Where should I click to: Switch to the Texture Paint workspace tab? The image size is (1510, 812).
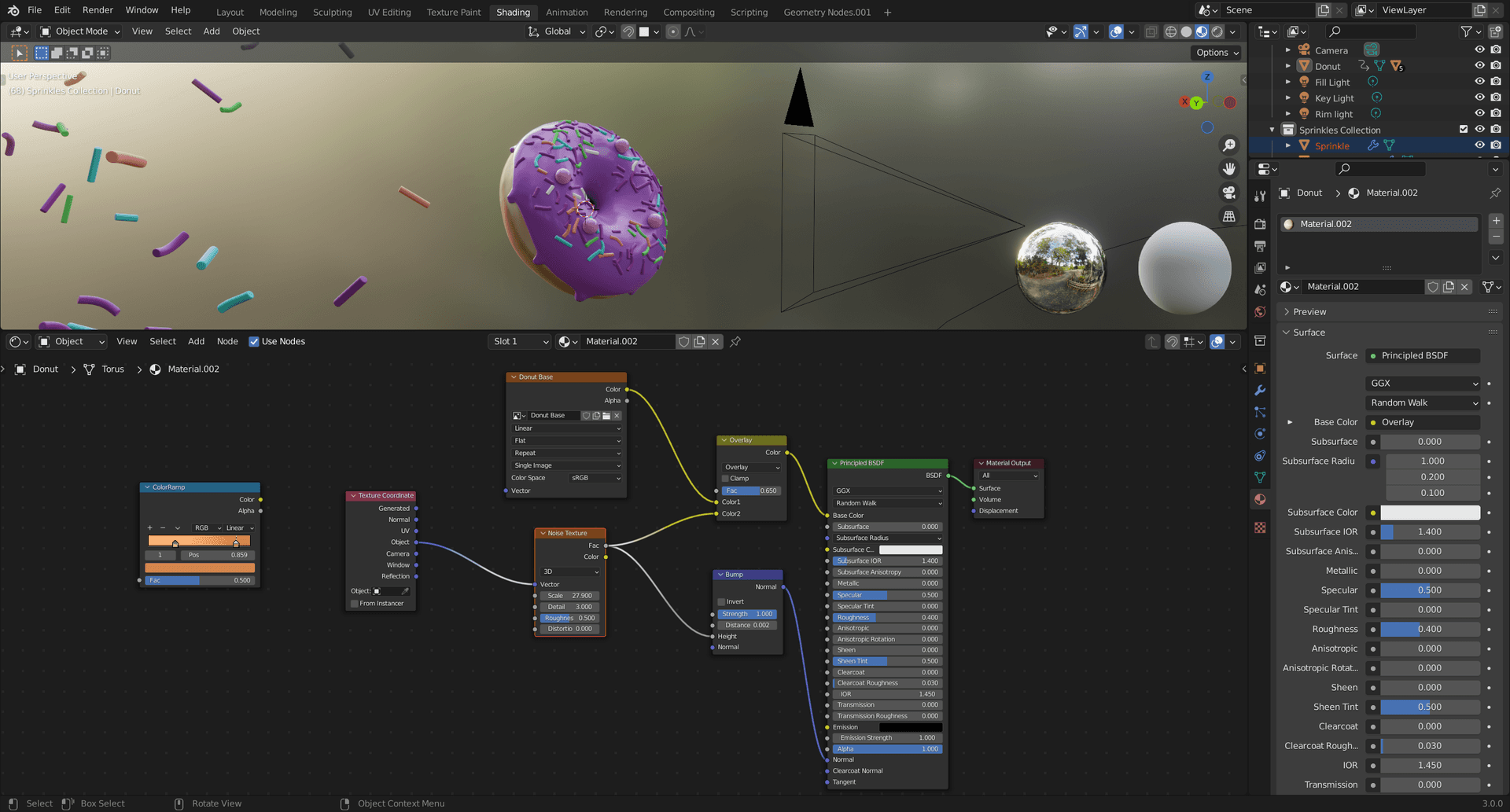pos(453,12)
